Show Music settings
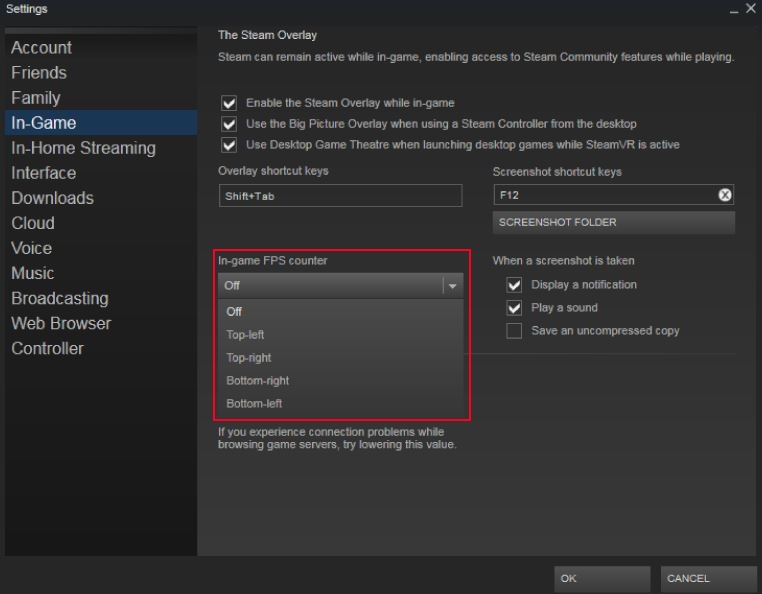The height and width of the screenshot is (594, 762). [101, 273]
